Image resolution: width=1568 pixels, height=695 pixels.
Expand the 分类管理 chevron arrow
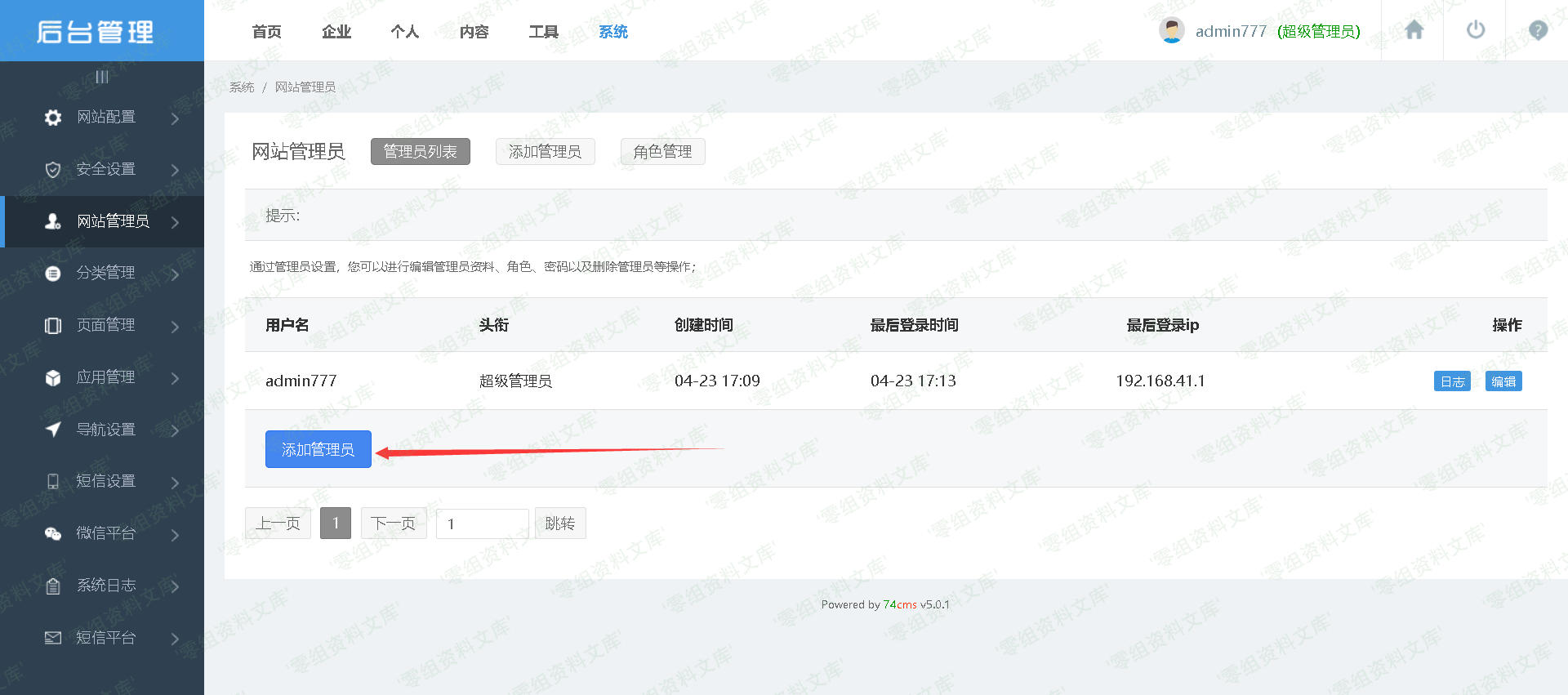pyautogui.click(x=175, y=274)
